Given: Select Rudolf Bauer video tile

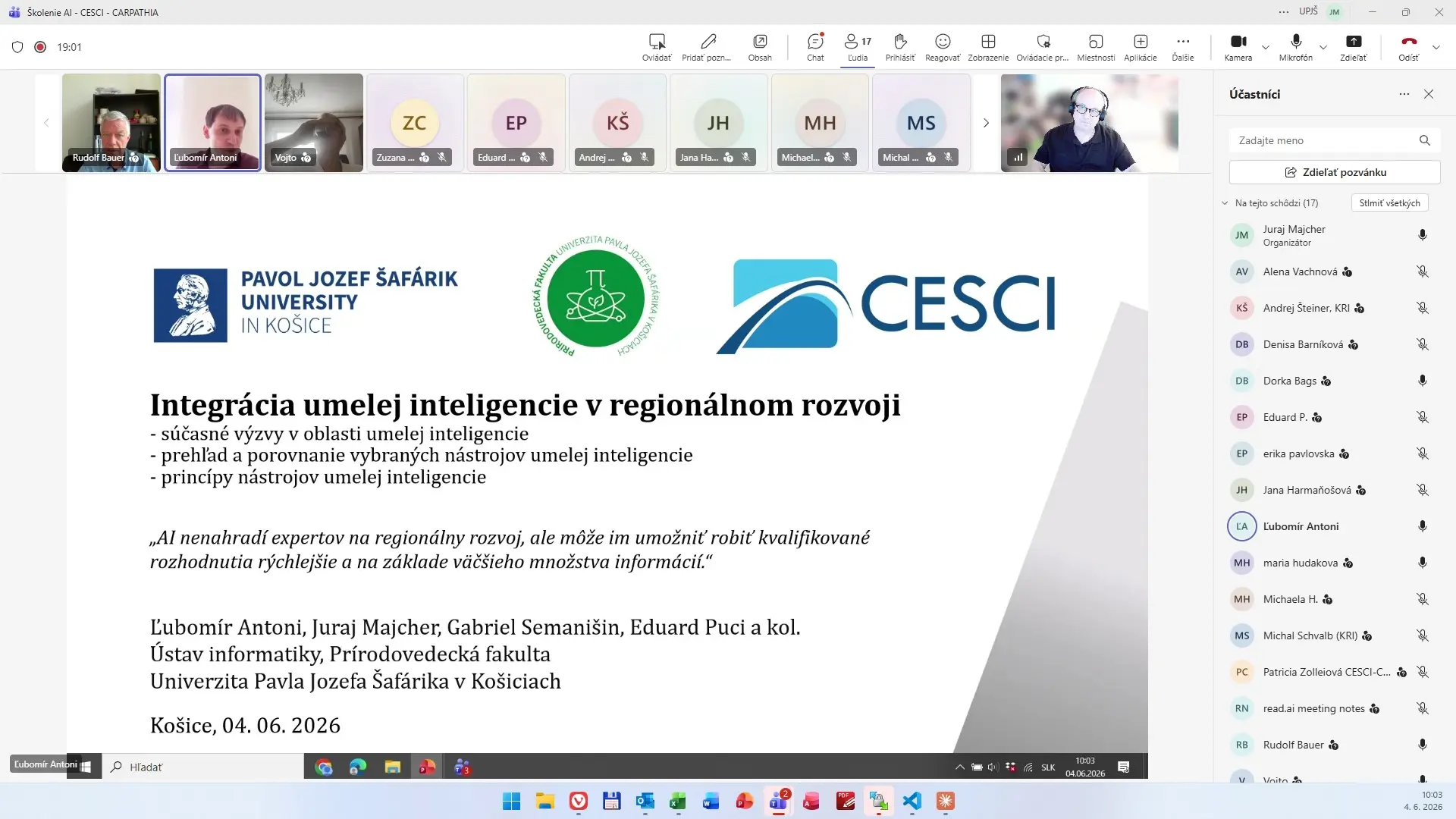Looking at the screenshot, I should point(111,123).
